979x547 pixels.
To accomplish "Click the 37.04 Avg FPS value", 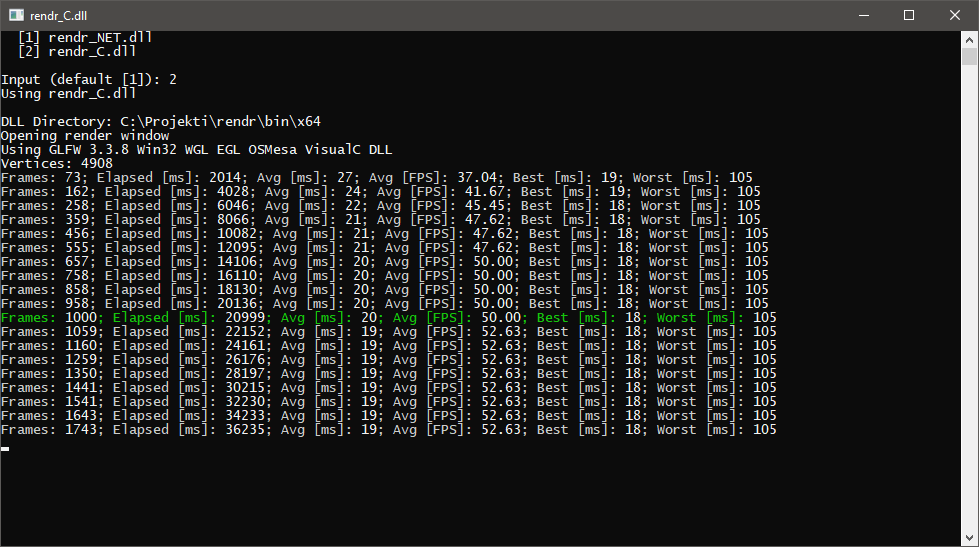I will click(x=477, y=177).
